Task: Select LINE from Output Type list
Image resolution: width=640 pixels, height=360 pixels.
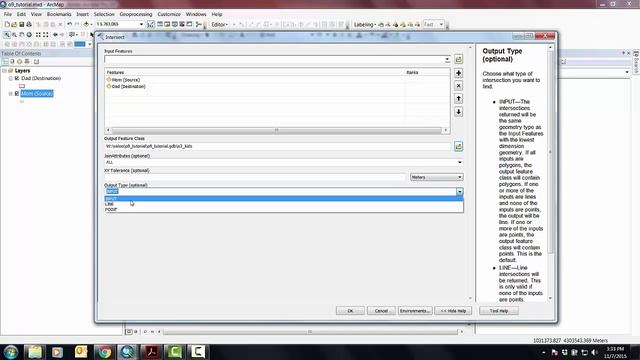Action: tap(284, 204)
